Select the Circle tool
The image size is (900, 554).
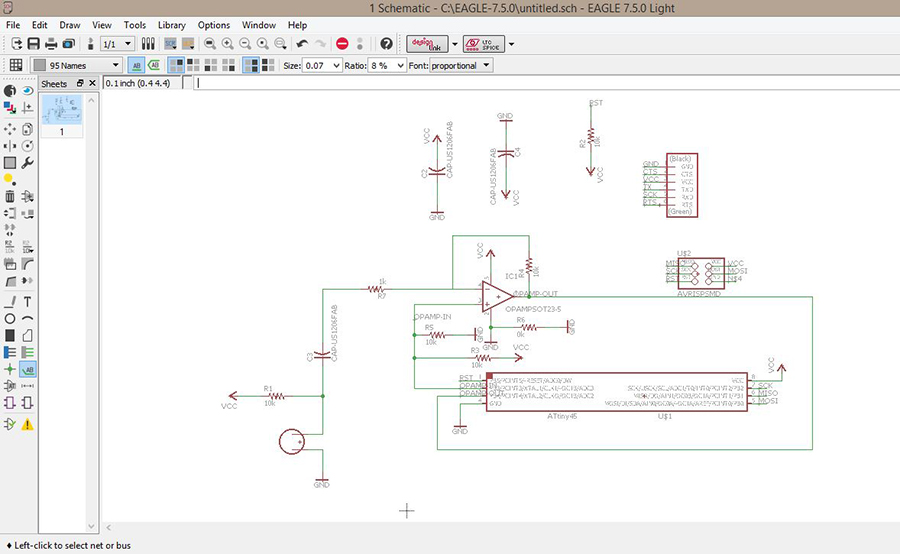(10, 319)
